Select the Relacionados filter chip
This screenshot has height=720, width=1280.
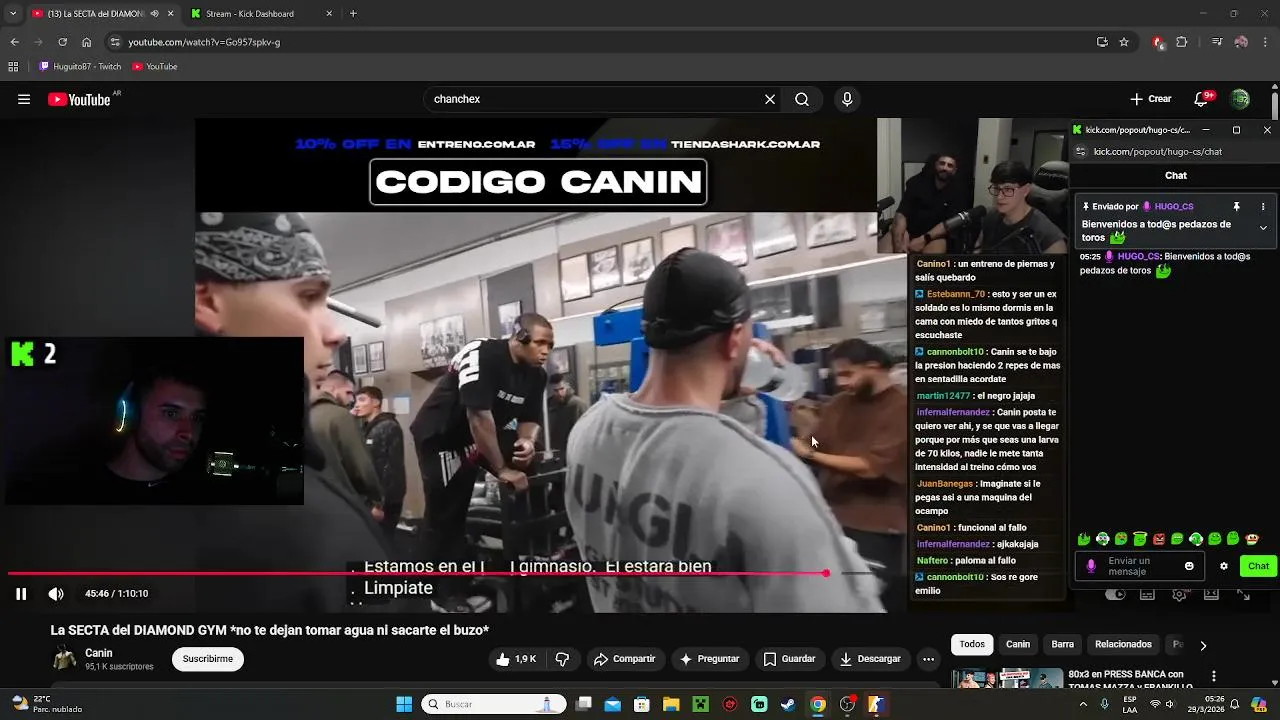1123,645
